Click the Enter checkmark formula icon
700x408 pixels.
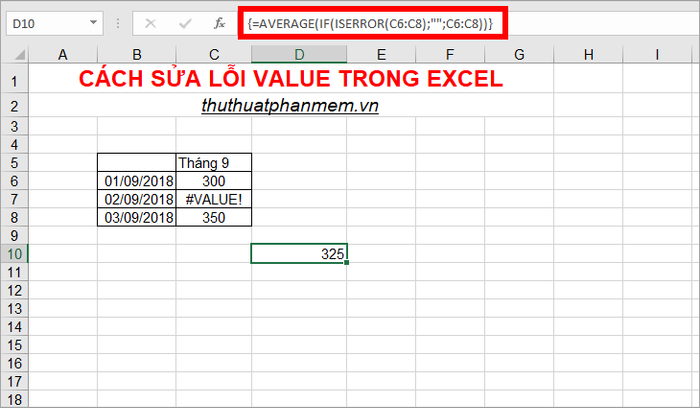(185, 23)
